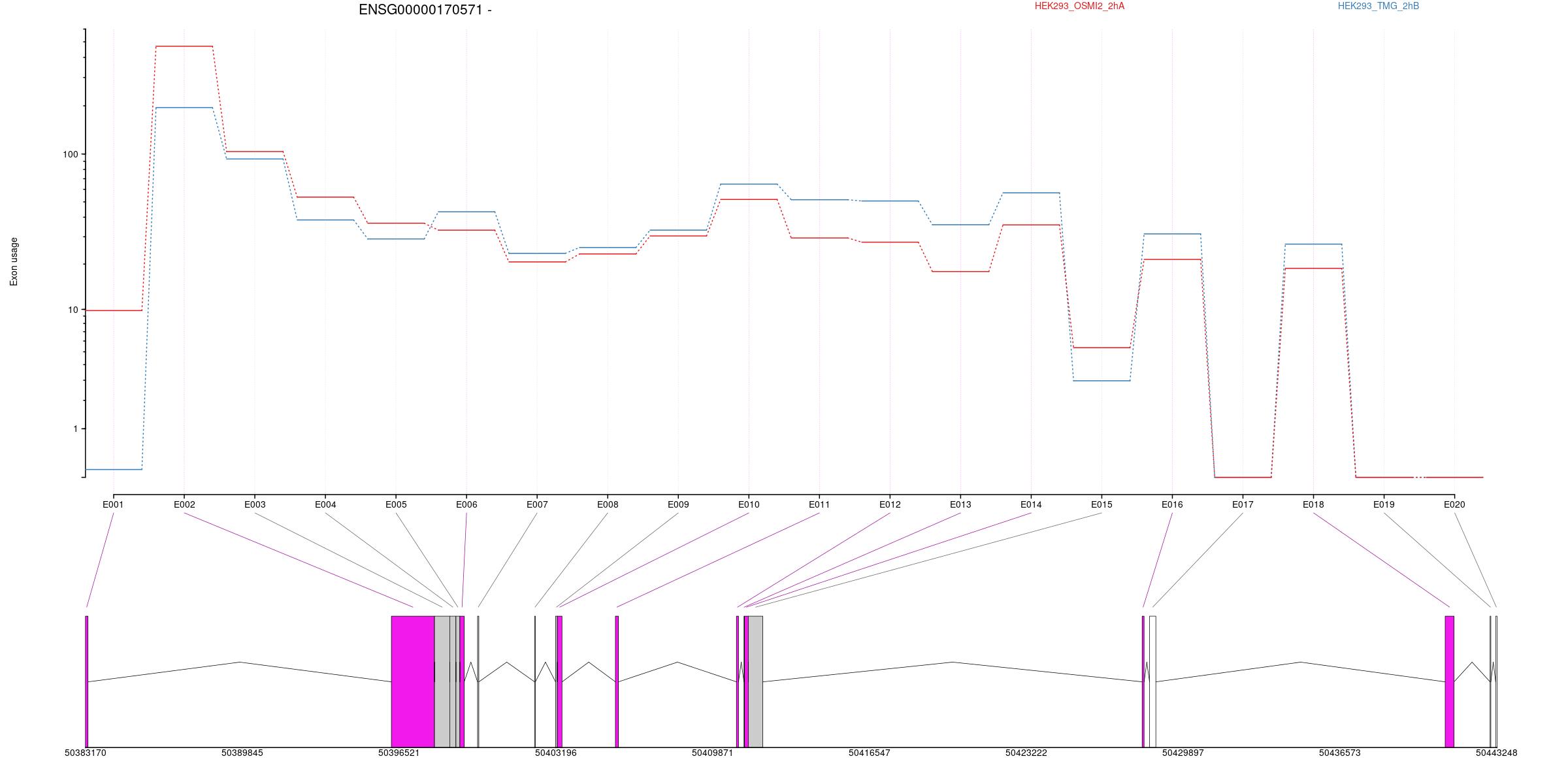Click the red segment at E016

(x=1172, y=259)
